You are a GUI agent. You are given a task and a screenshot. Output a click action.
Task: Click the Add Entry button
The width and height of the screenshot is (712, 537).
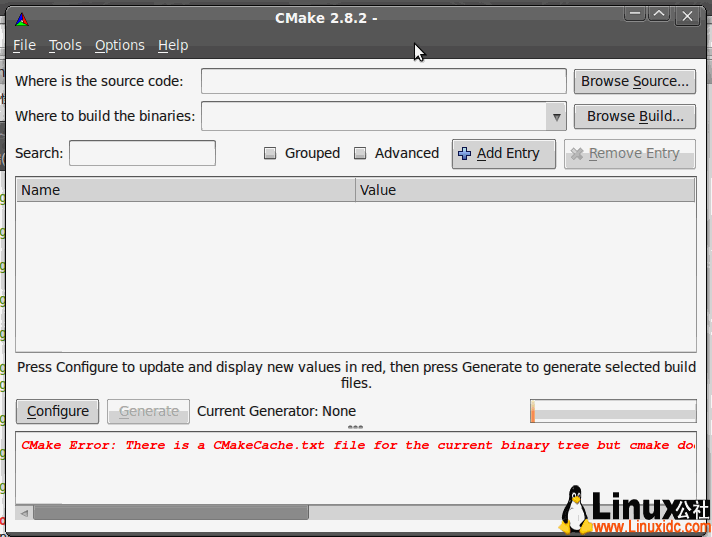[x=504, y=154]
